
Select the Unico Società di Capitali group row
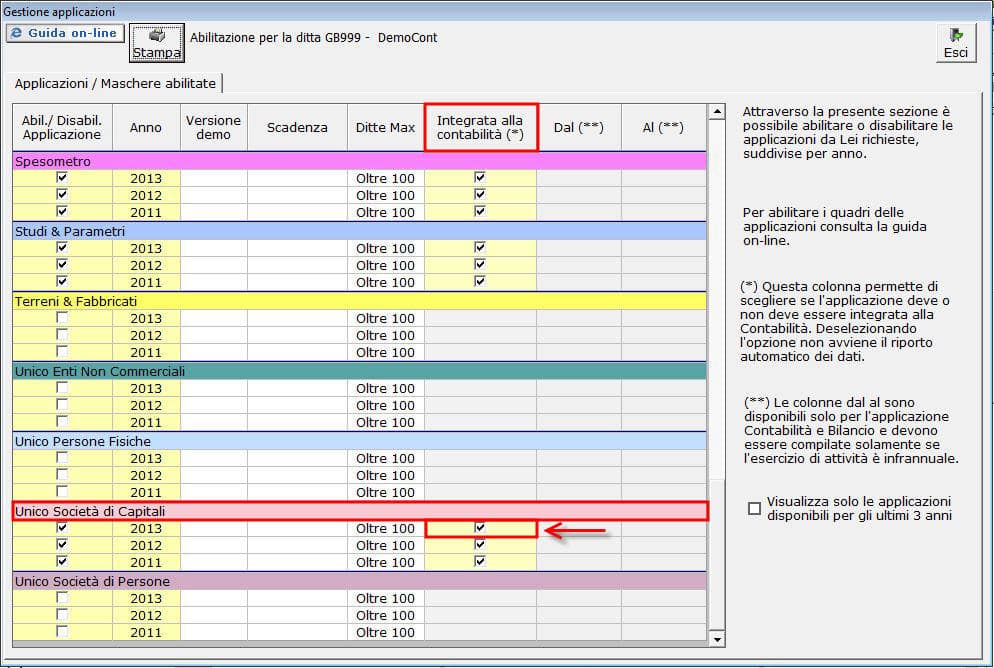360,511
